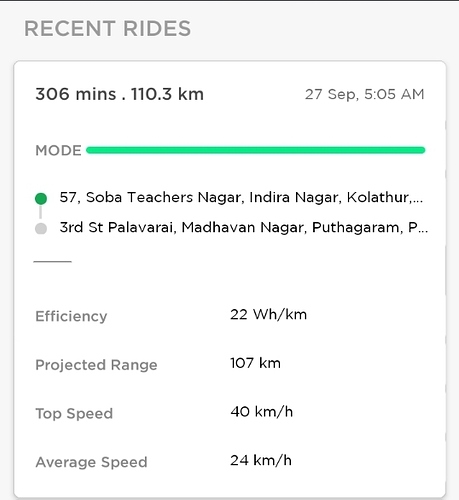The height and width of the screenshot is (500, 459).
Task: Click the Top Speed label
Action: [x=74, y=414]
